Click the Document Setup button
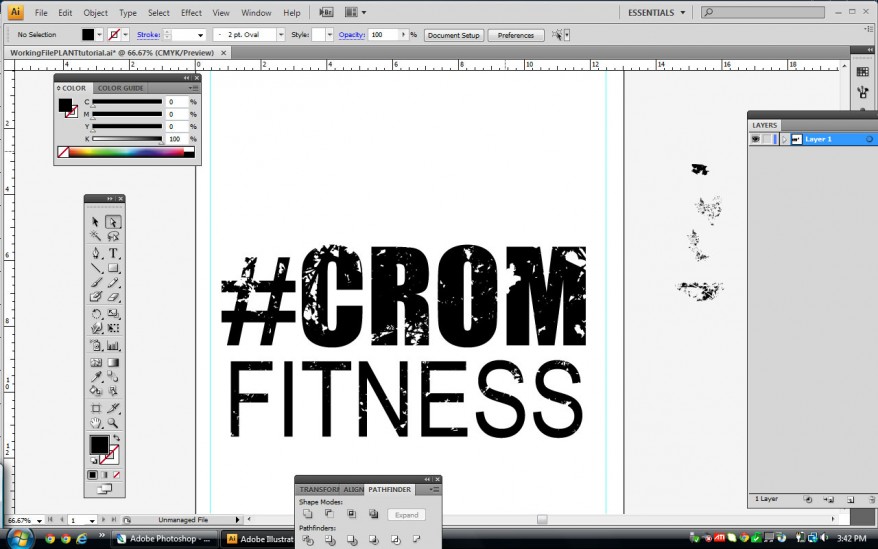Screen dimensions: 878x549 pyautogui.click(x=454, y=35)
